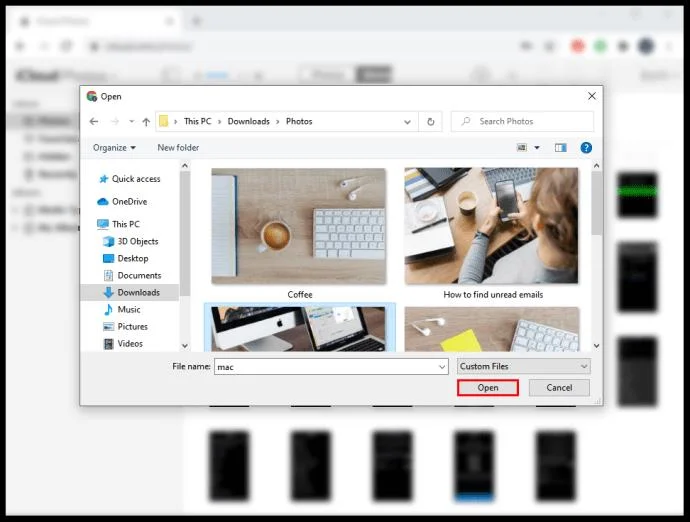Open 3D Objects folder in sidebar
Screen dimensions: 690x522
coord(138,241)
